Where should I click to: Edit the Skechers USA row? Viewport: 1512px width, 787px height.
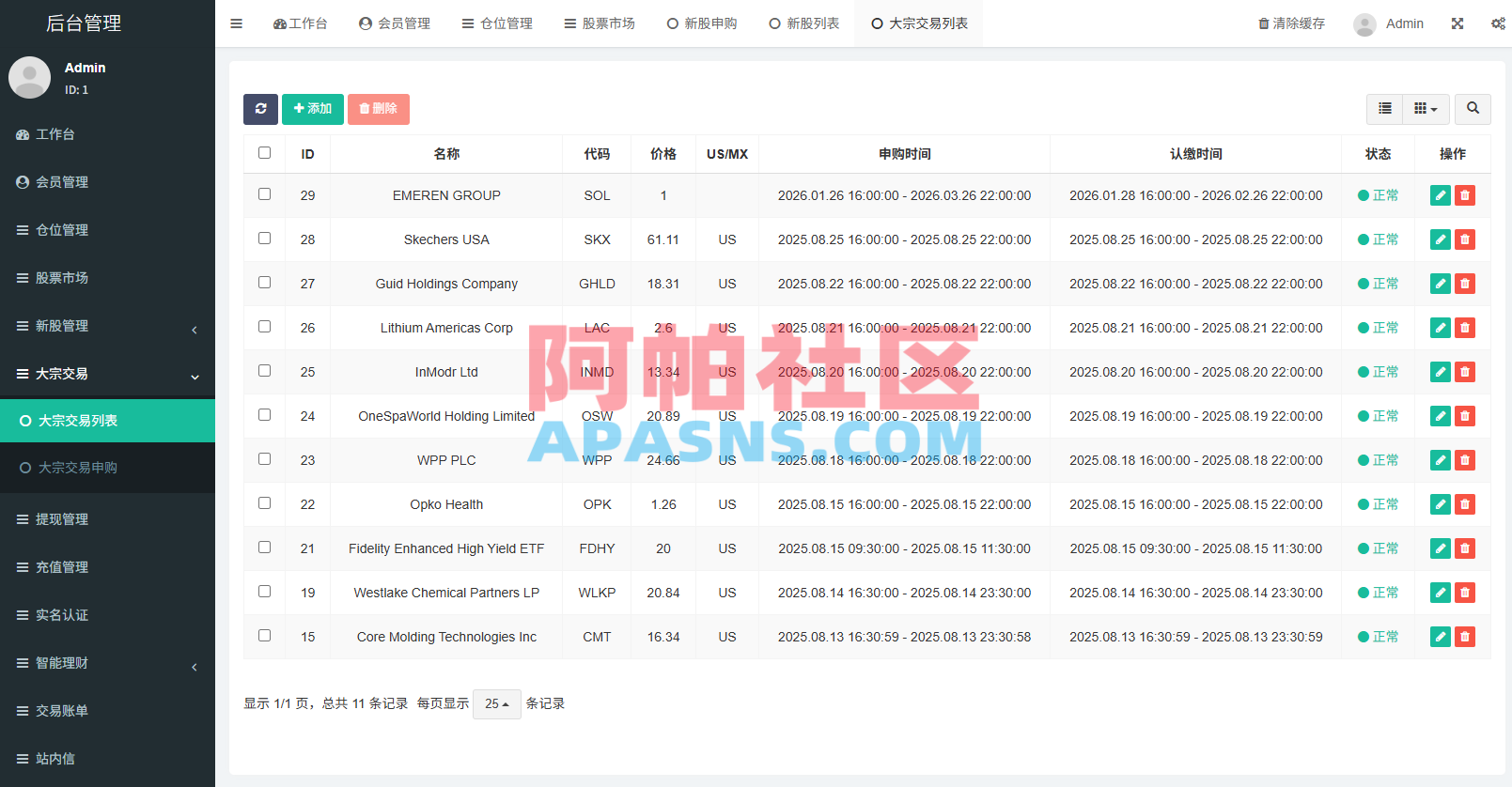coord(1441,239)
